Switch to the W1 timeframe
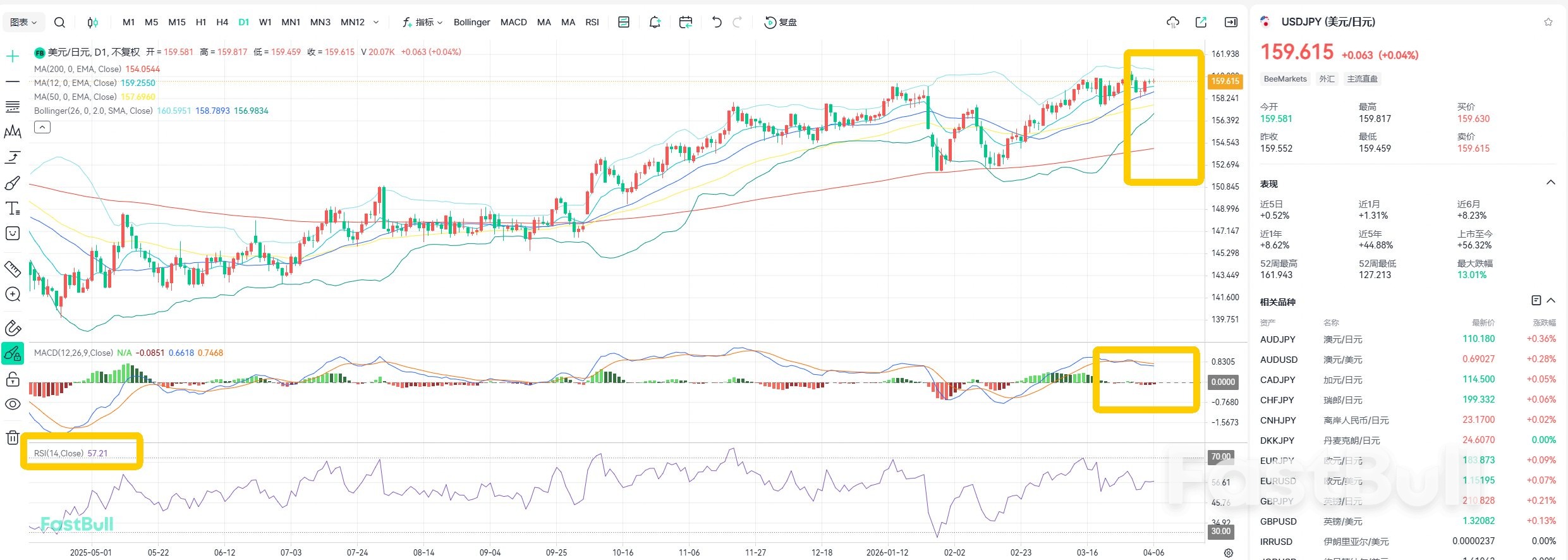The height and width of the screenshot is (560, 1568). click(265, 22)
